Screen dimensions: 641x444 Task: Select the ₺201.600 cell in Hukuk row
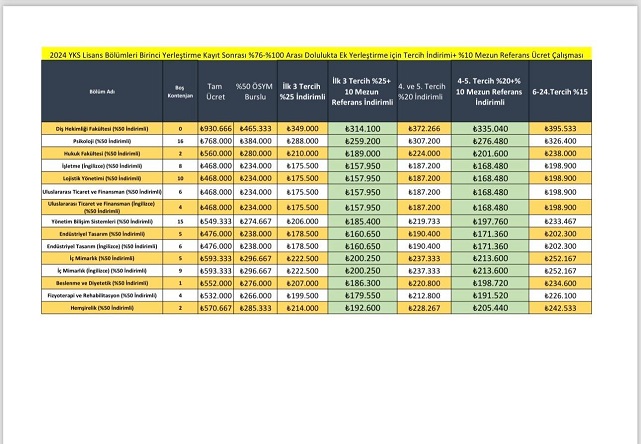point(490,153)
